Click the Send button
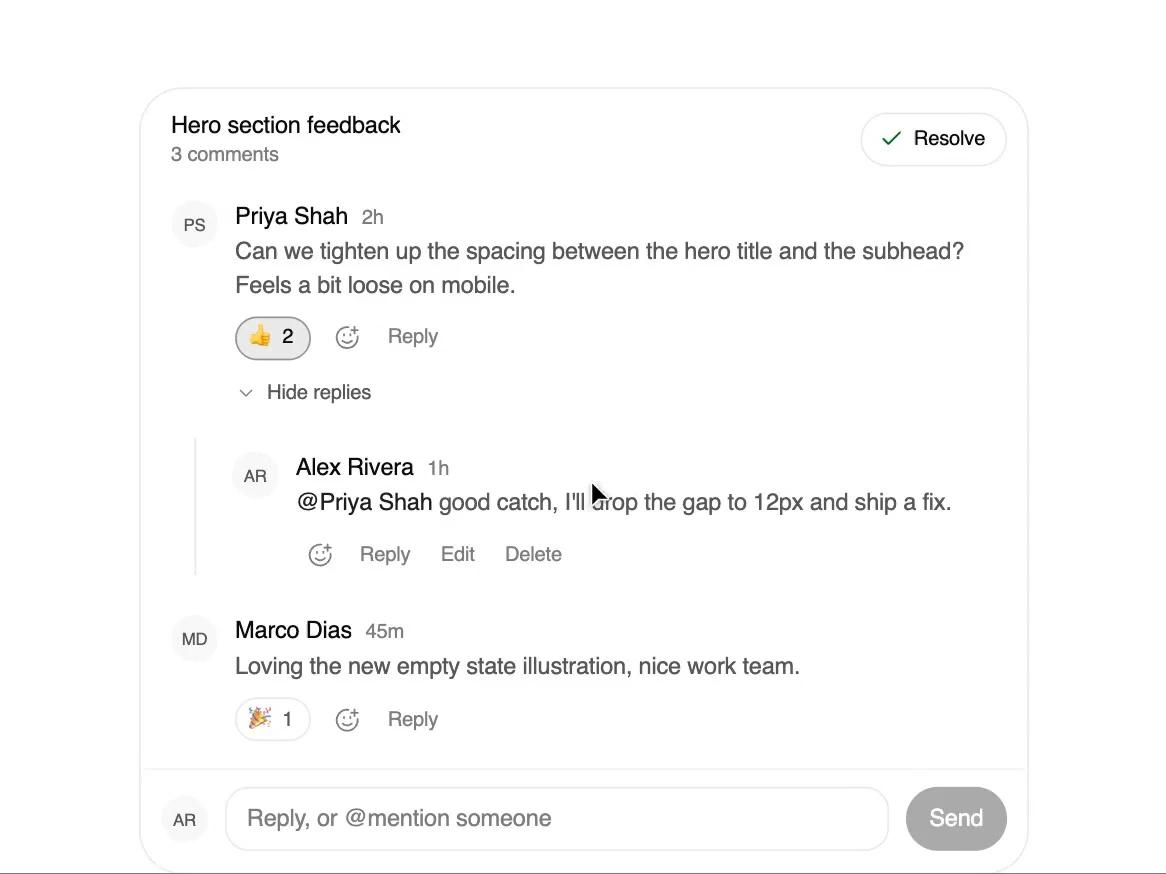Viewport: 1166px width, 874px height. coord(956,818)
